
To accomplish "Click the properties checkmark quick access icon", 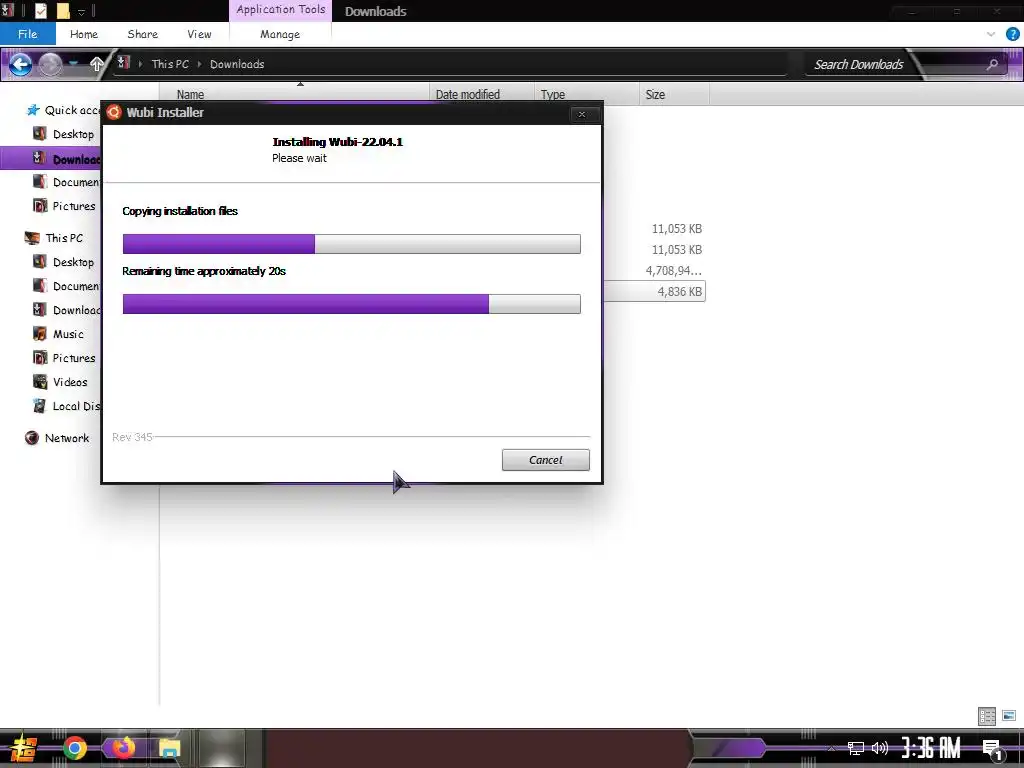I will click(x=40, y=10).
